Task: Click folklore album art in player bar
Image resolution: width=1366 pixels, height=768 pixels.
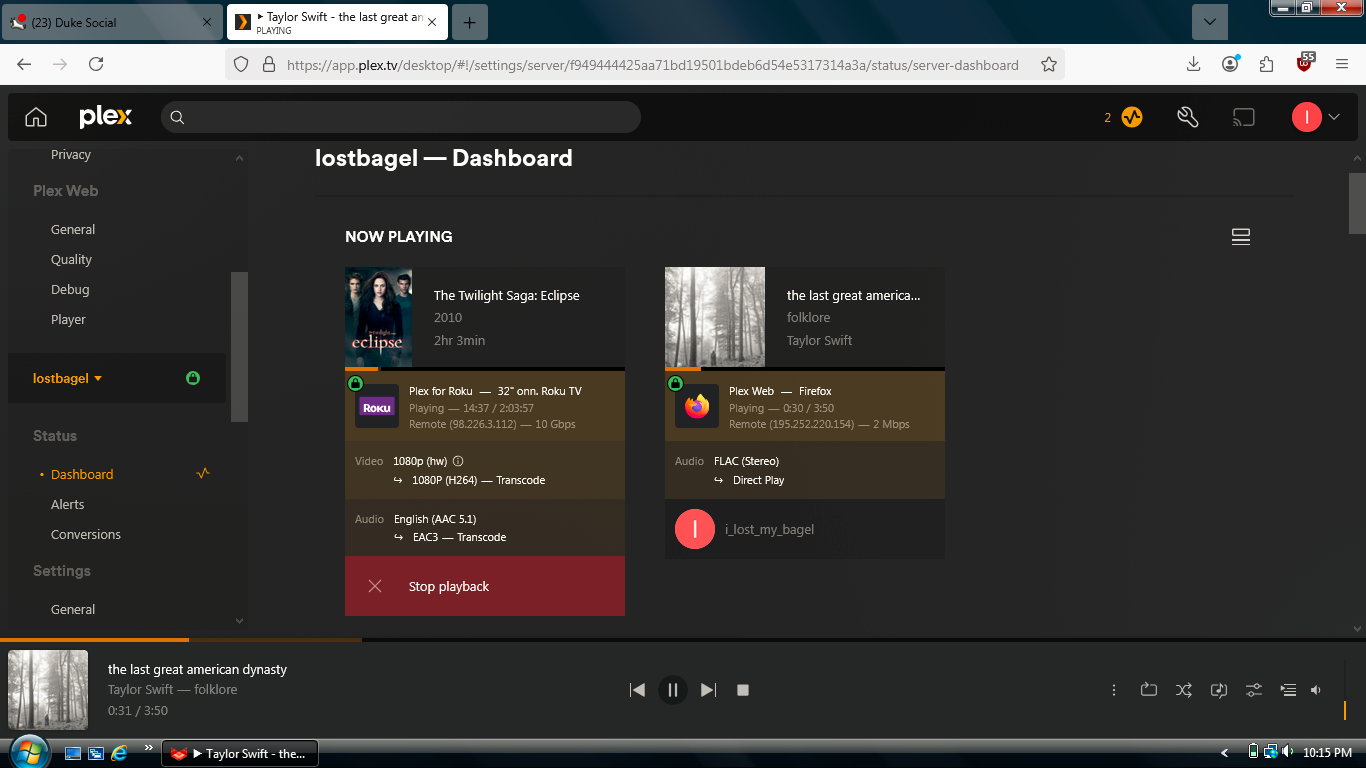Action: click(48, 690)
